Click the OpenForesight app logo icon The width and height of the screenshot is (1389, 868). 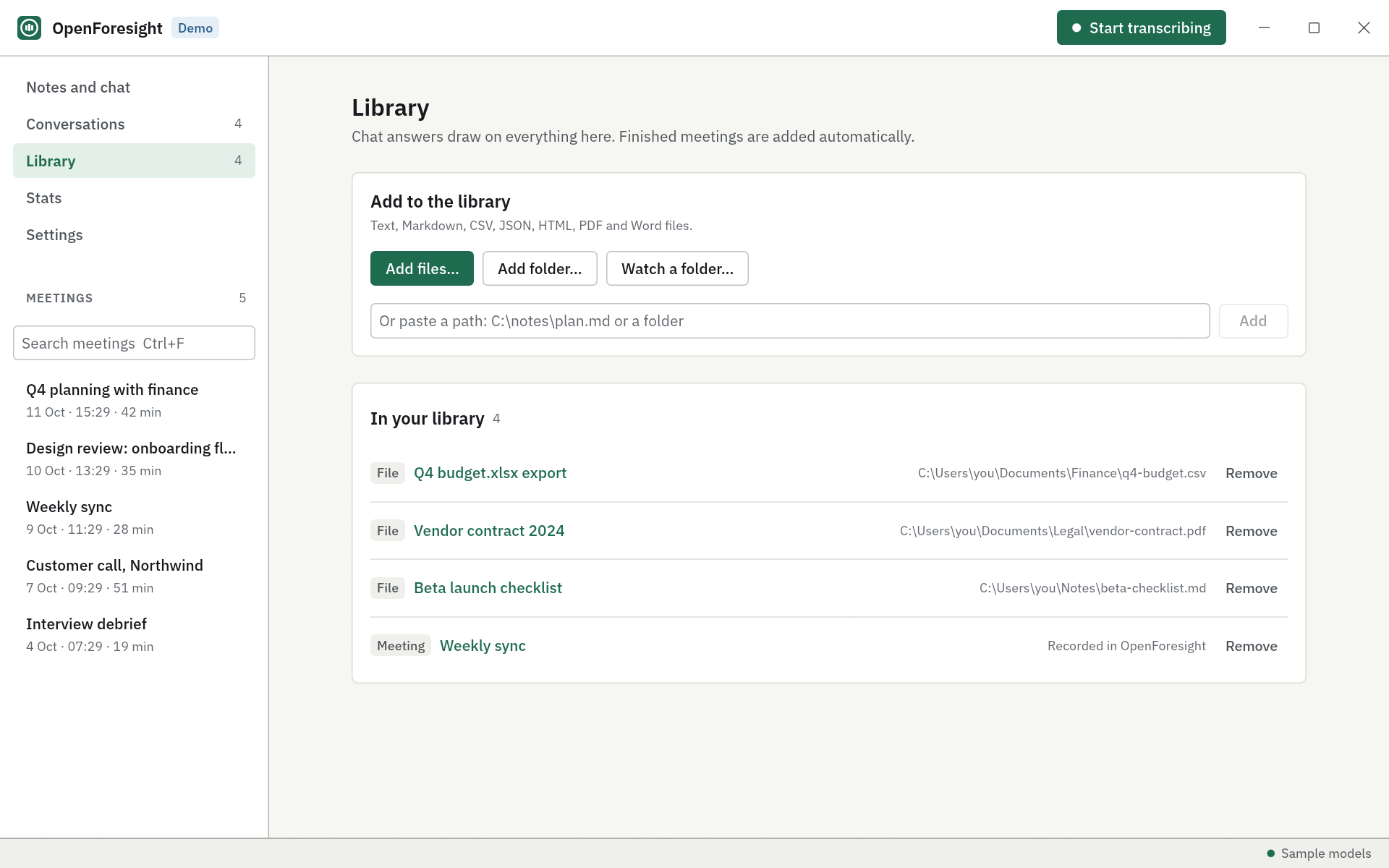pyautogui.click(x=29, y=27)
